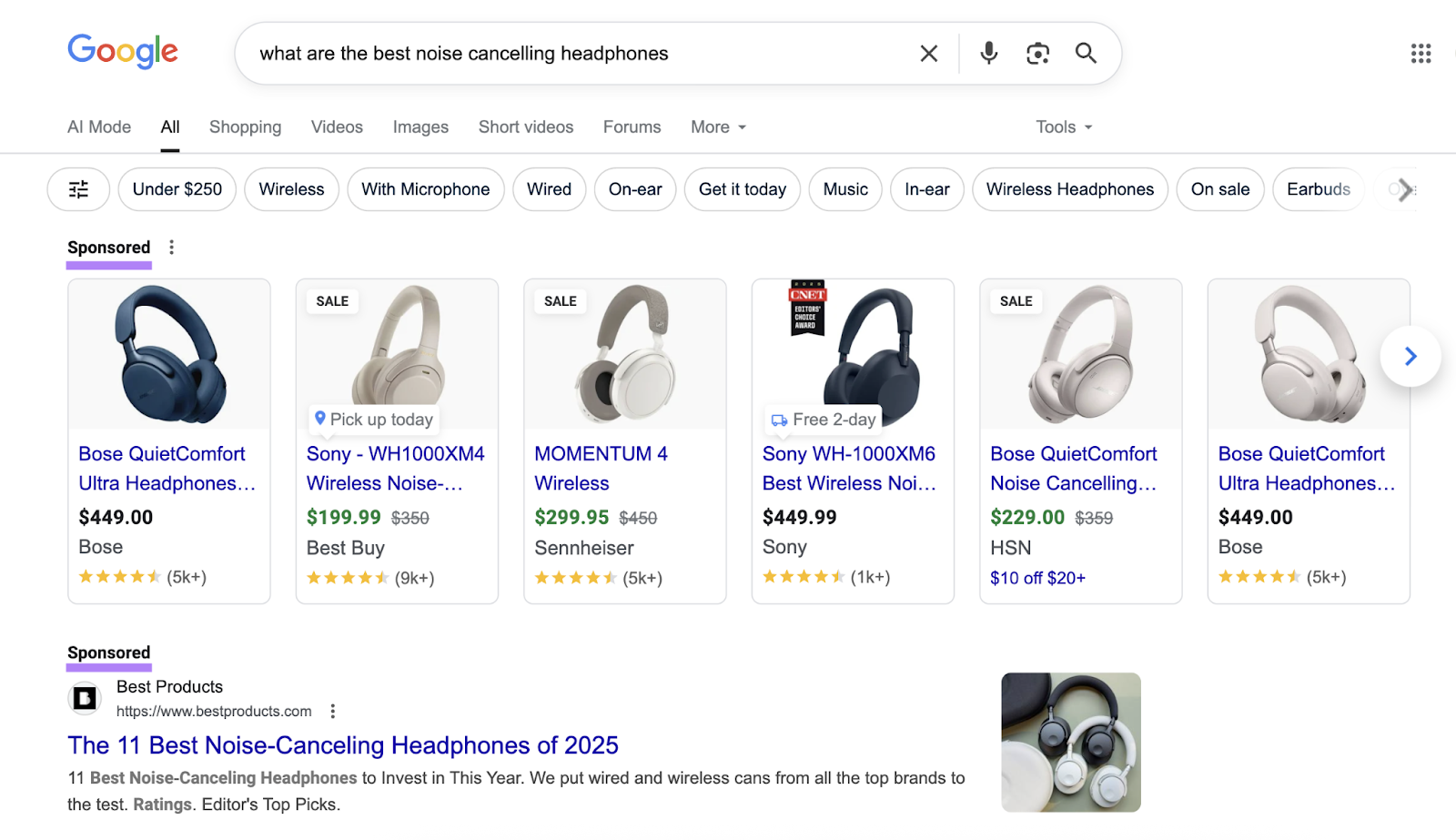Click the Google logo
Image resolution: width=1456 pixels, height=840 pixels.
(122, 52)
